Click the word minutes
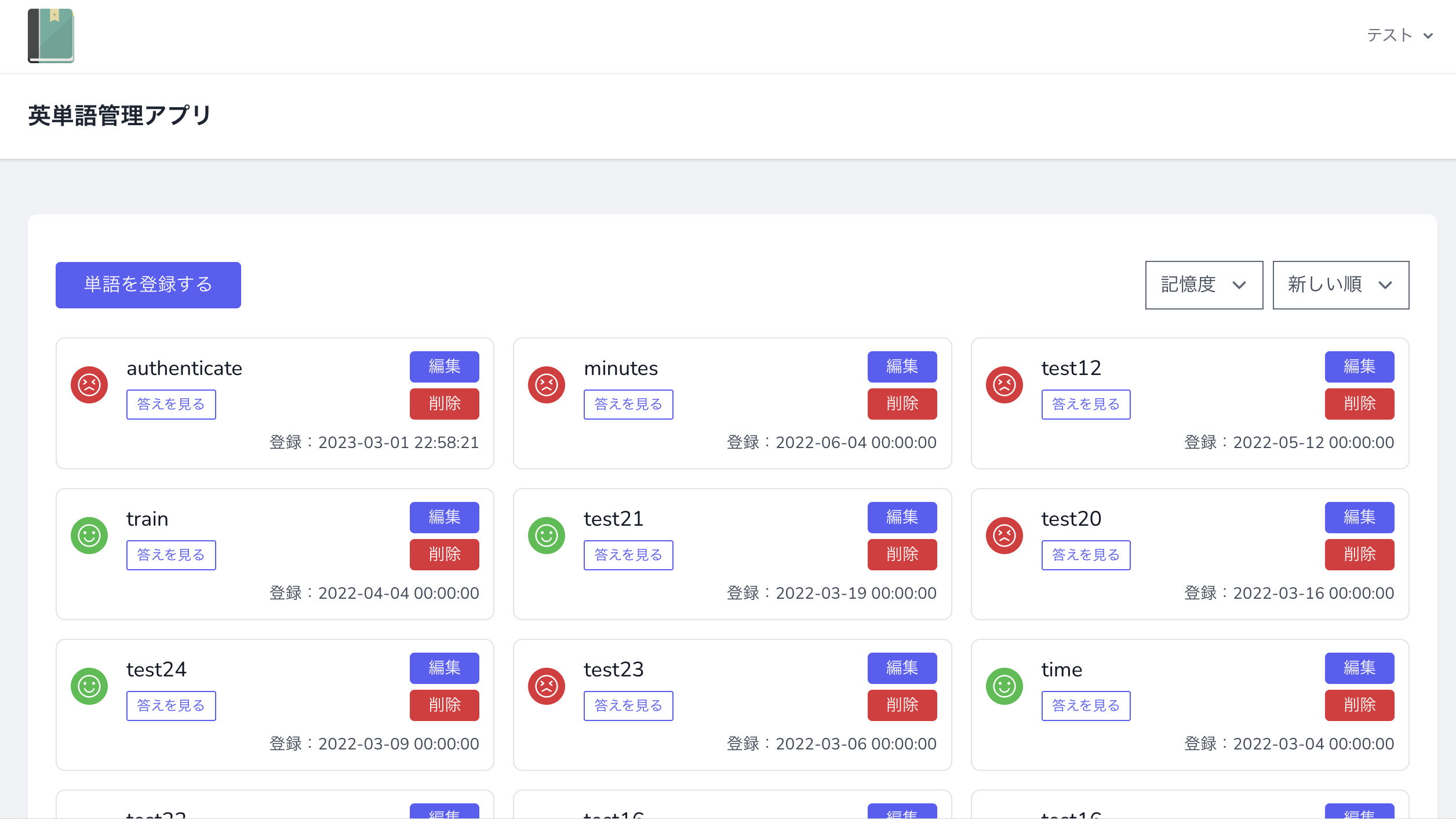This screenshot has height=819, width=1456. (x=621, y=368)
